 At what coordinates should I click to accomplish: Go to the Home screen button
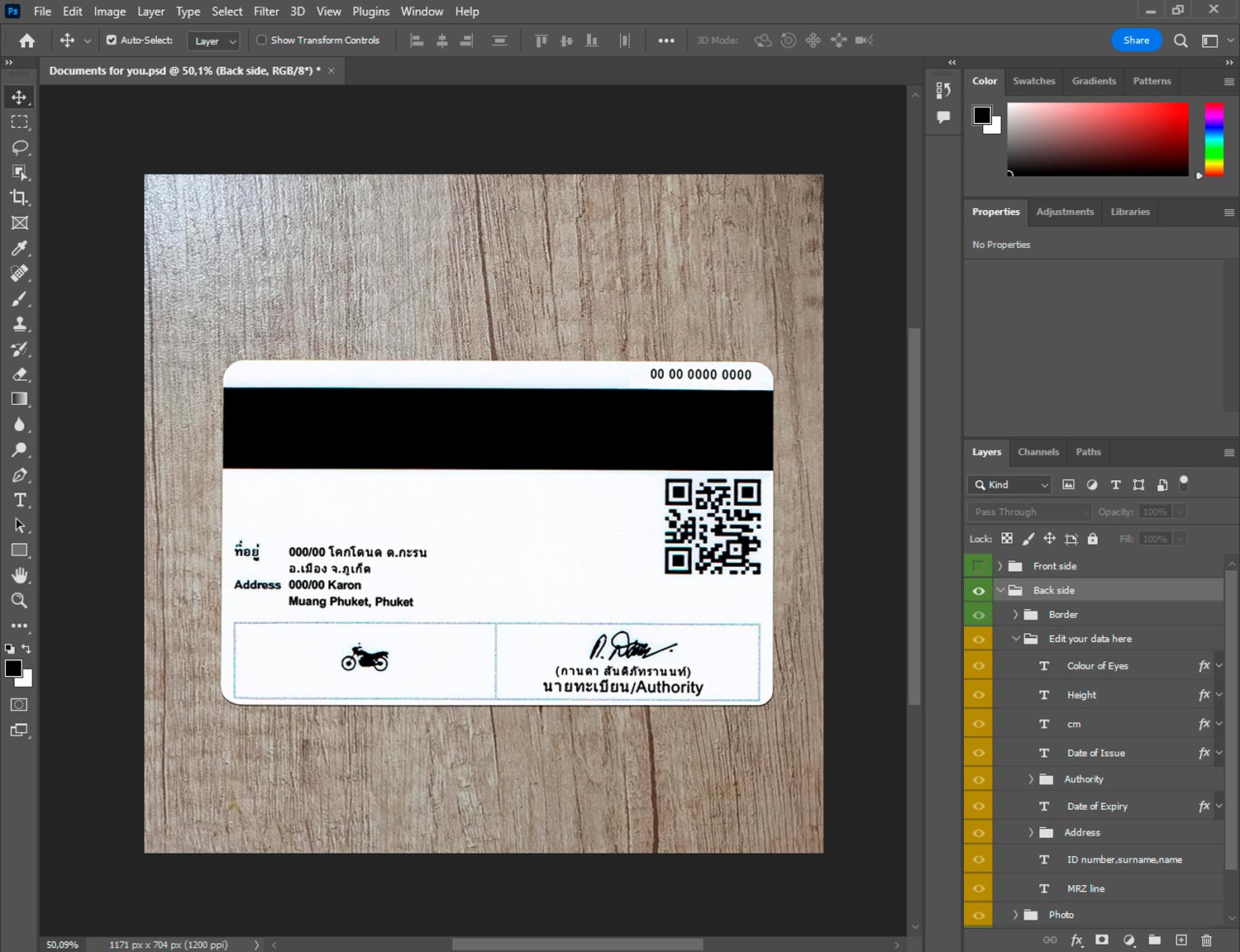[x=26, y=40]
